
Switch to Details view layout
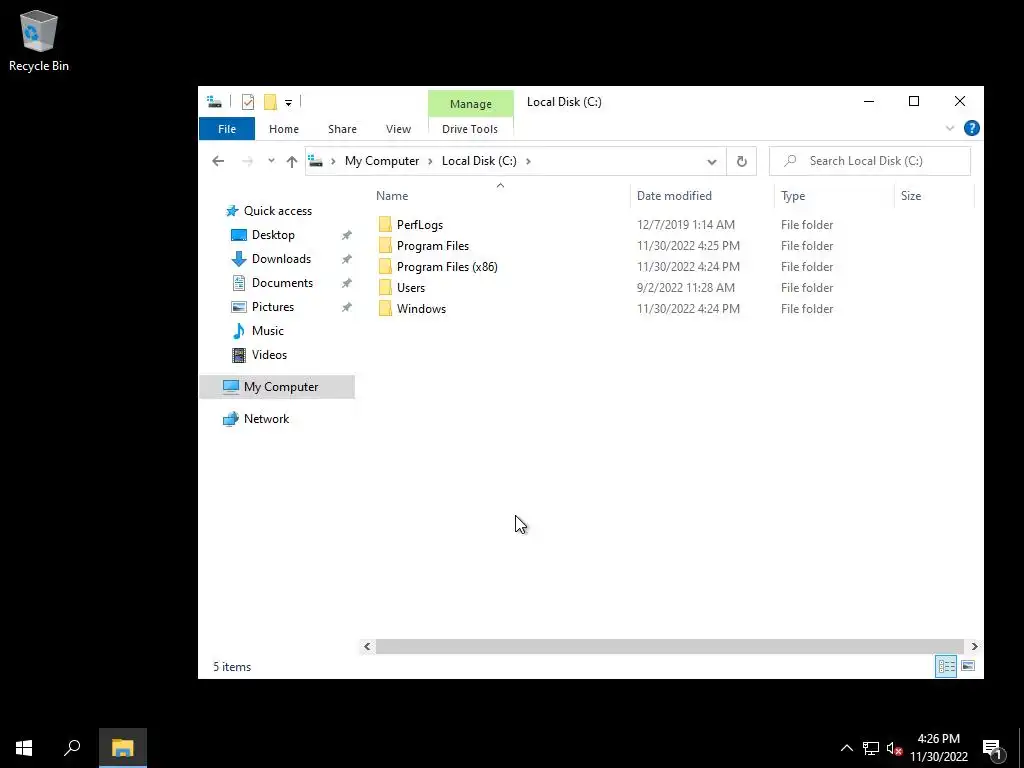point(946,666)
